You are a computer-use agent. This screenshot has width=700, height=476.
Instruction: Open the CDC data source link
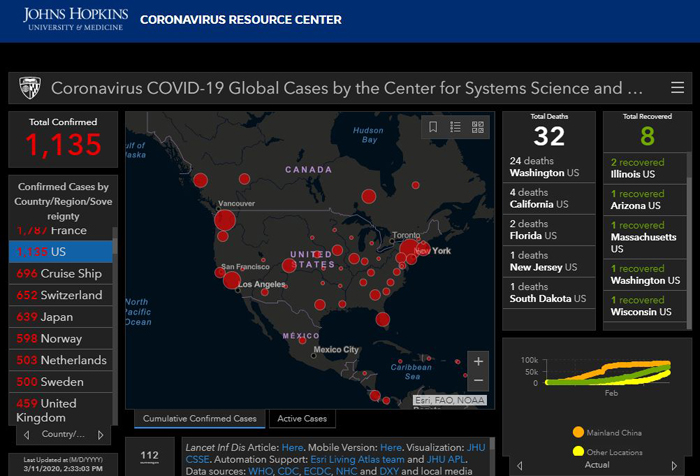click(x=288, y=471)
